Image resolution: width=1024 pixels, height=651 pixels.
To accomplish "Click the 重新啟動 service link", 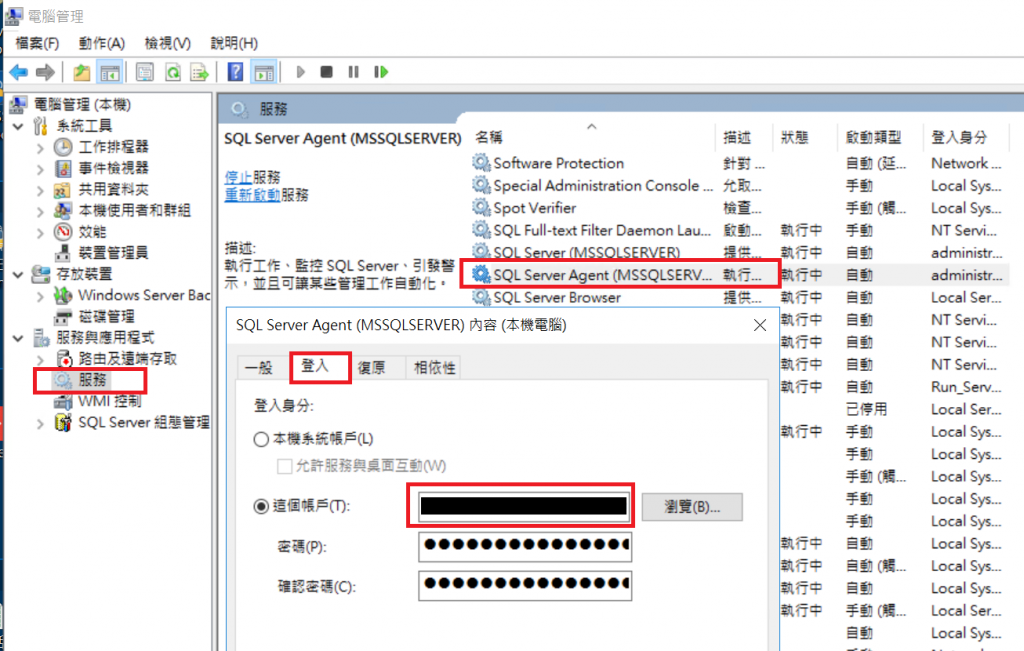I will (252, 195).
